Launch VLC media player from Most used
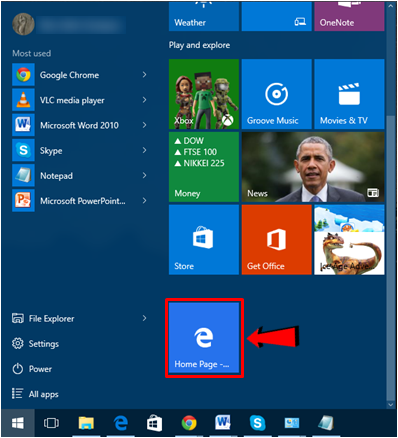This screenshot has width=398, height=438. (x=79, y=100)
